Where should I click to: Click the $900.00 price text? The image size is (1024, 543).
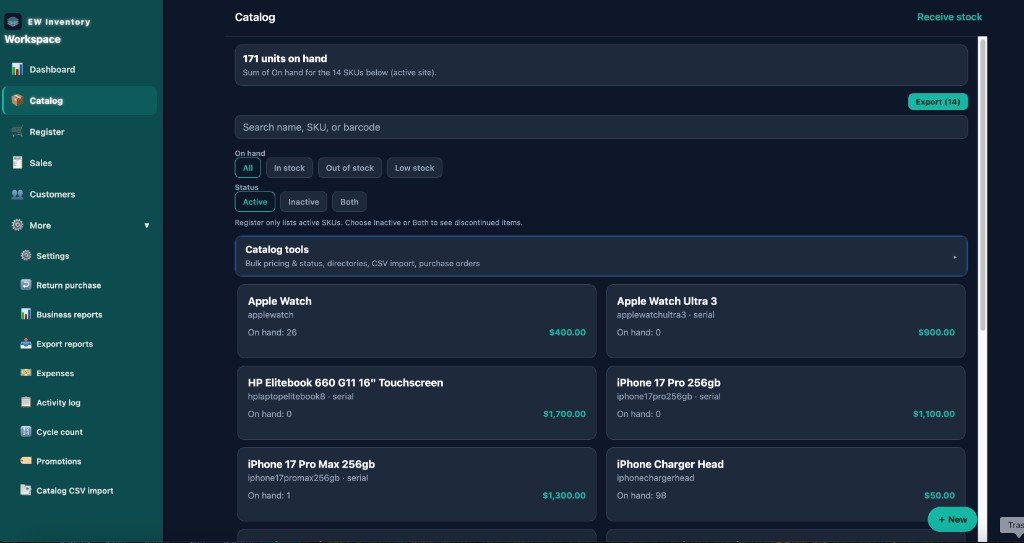point(936,333)
